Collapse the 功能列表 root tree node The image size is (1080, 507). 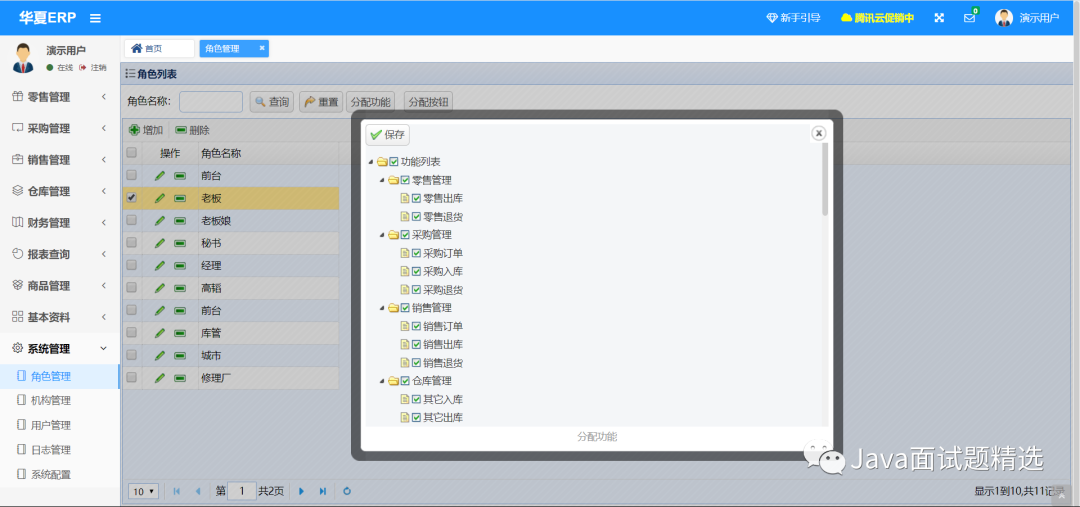coord(371,162)
